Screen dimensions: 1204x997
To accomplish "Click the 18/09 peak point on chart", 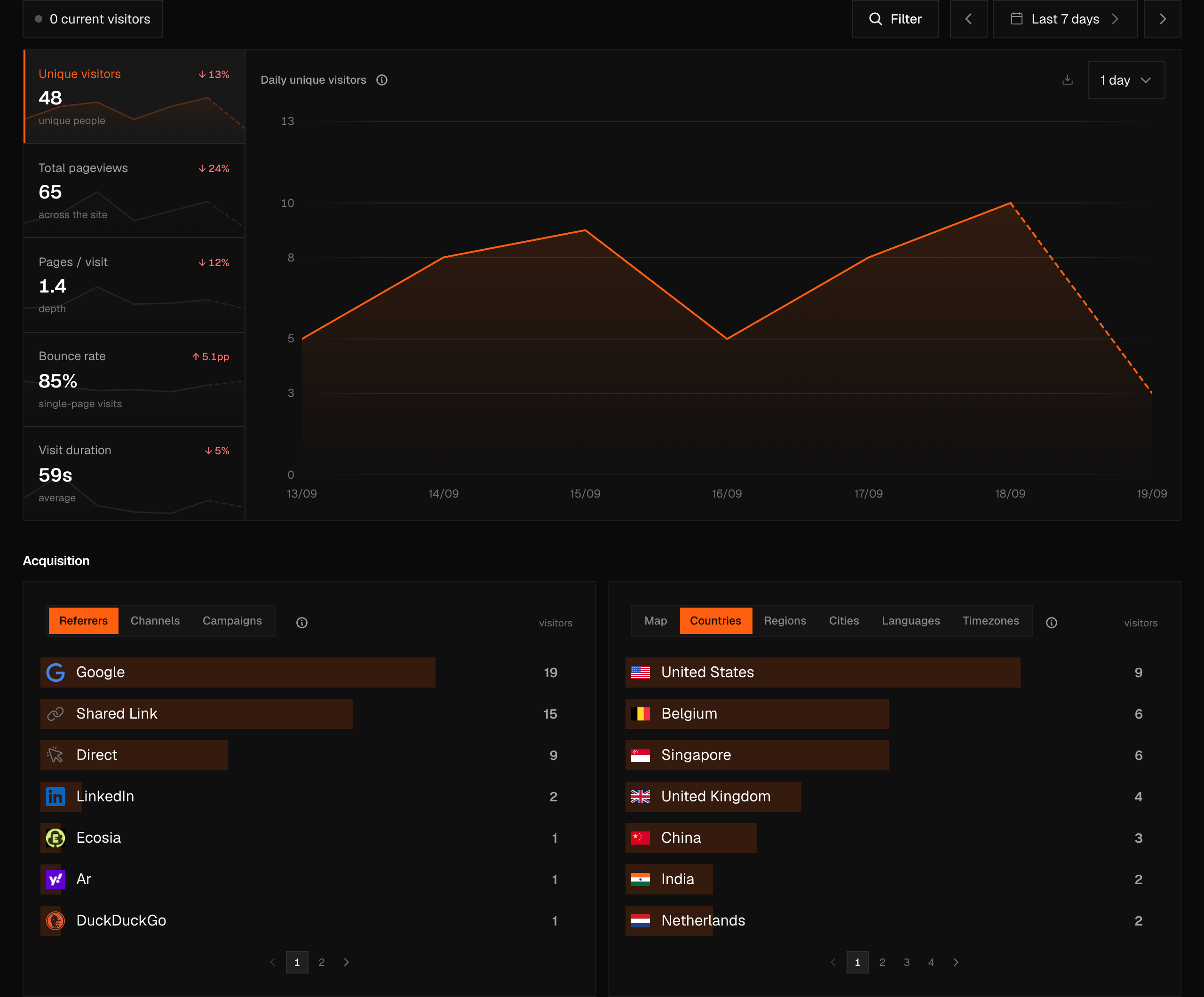I will [1010, 203].
